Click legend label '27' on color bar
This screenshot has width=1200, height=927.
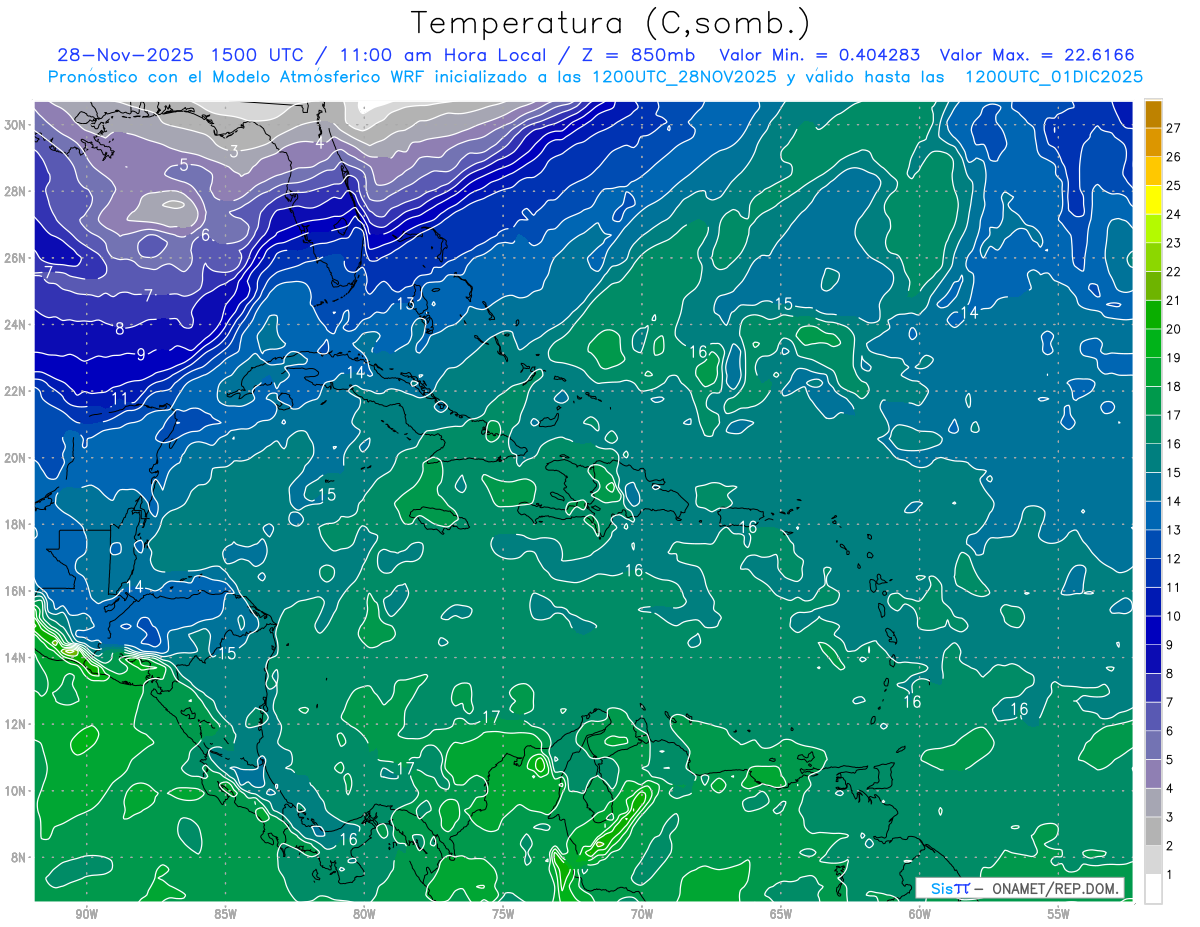(1173, 127)
